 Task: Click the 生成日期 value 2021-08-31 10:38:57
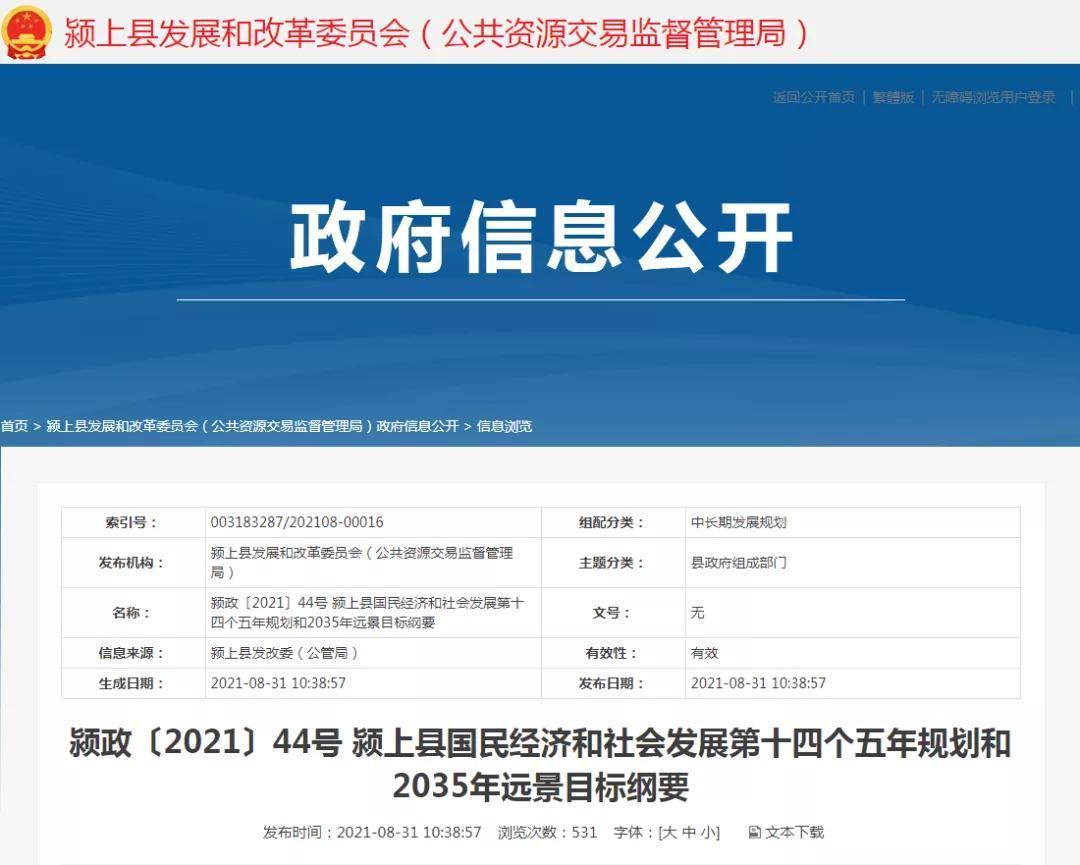(278, 683)
